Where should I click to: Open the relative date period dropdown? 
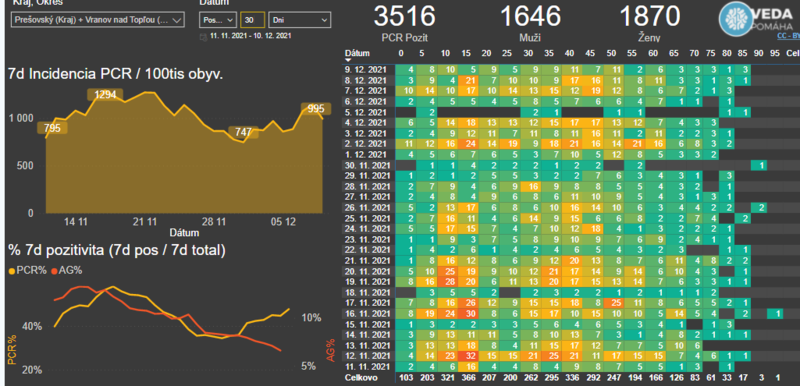tap(218, 20)
